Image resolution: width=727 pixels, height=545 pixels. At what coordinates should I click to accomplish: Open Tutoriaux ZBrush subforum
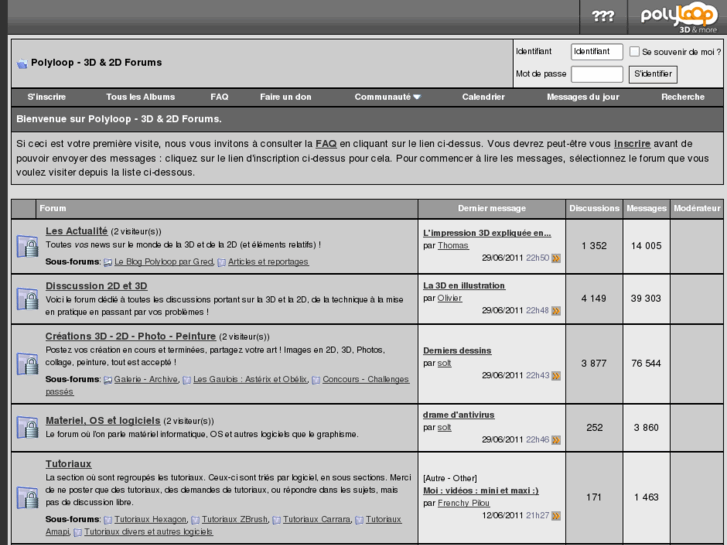point(235,519)
